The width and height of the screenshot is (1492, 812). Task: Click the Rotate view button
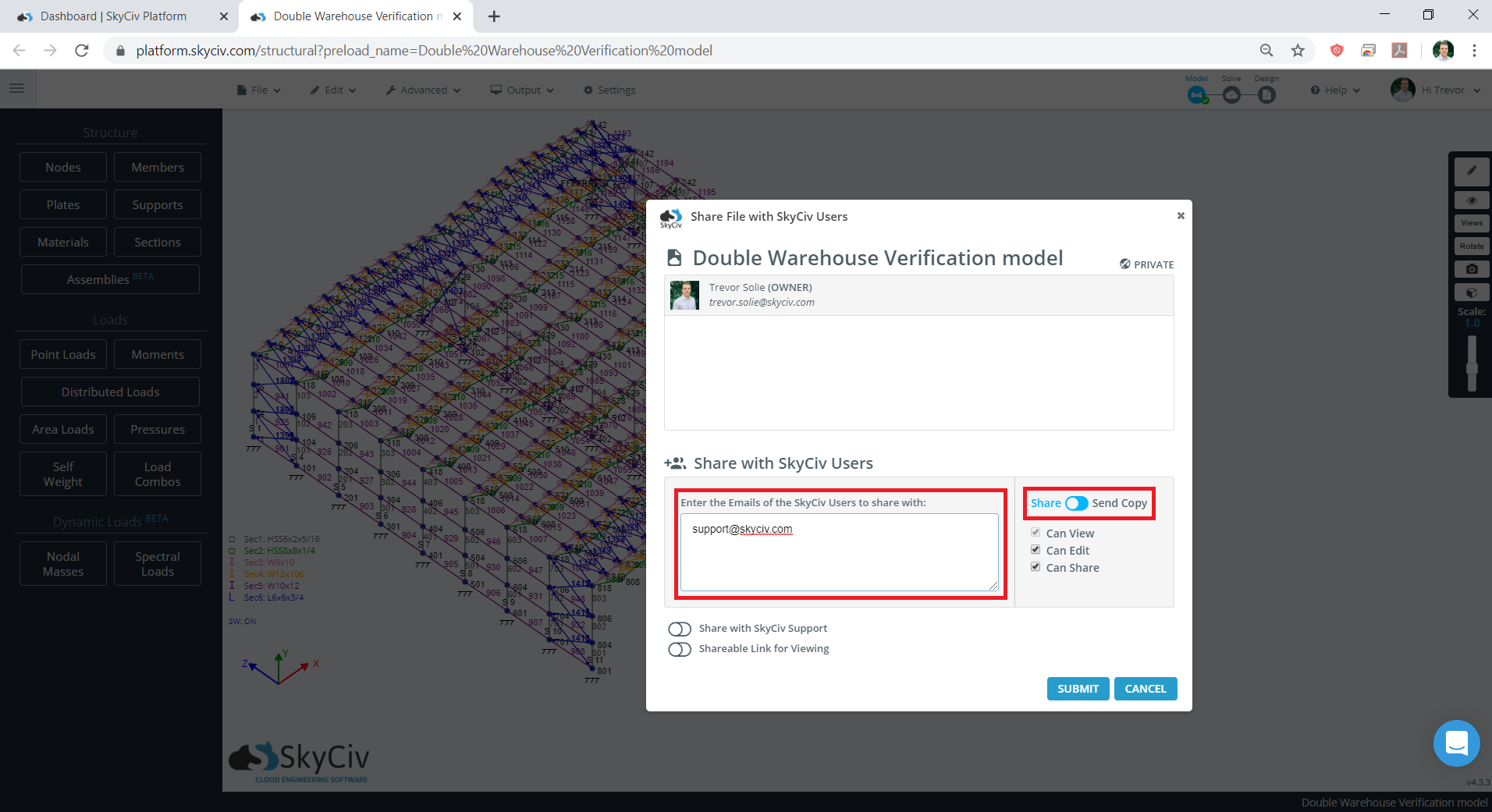1472,246
